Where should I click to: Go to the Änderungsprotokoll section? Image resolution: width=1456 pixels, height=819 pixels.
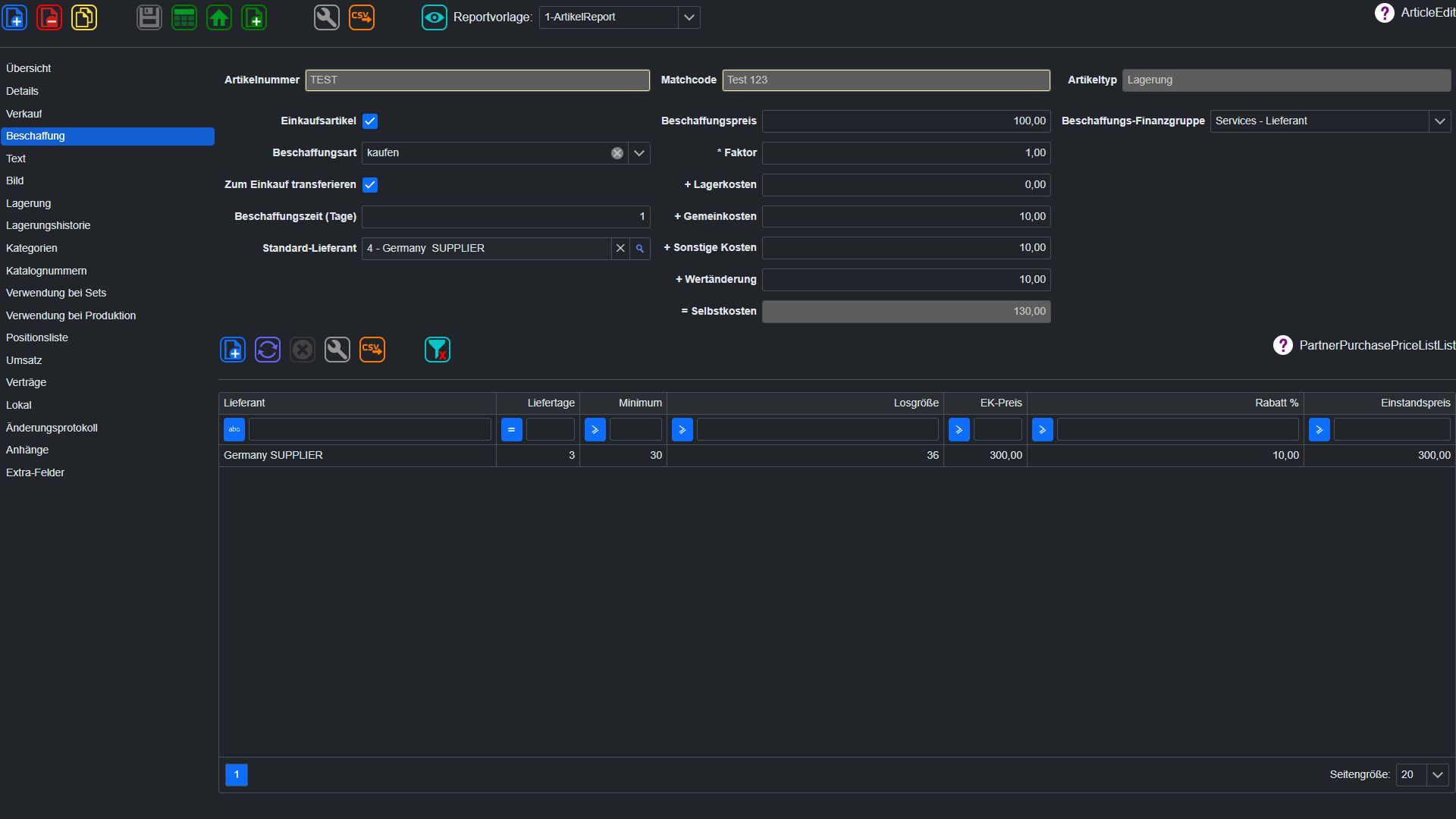(52, 428)
